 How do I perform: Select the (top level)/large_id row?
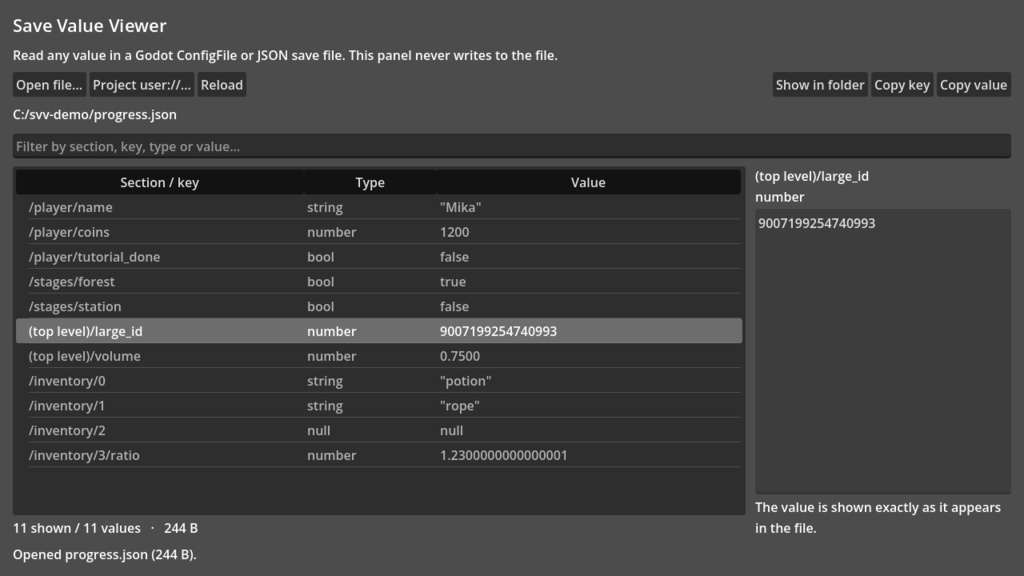pos(379,331)
